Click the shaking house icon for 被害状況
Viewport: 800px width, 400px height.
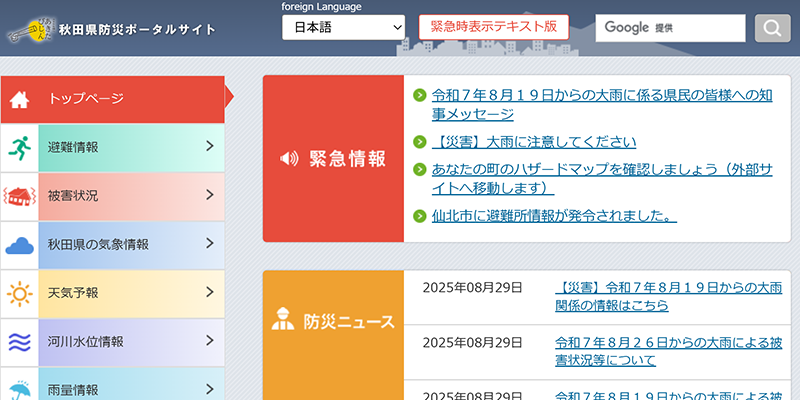19,196
